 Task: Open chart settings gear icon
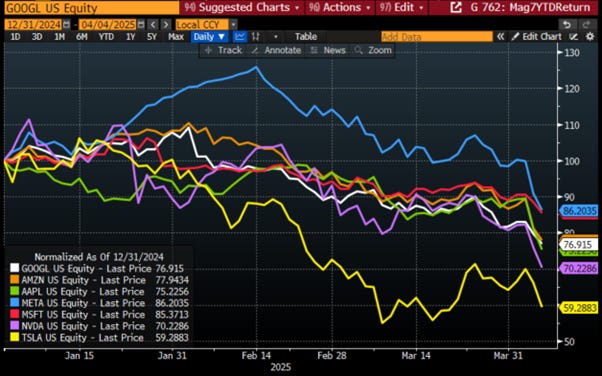pyautogui.click(x=590, y=37)
